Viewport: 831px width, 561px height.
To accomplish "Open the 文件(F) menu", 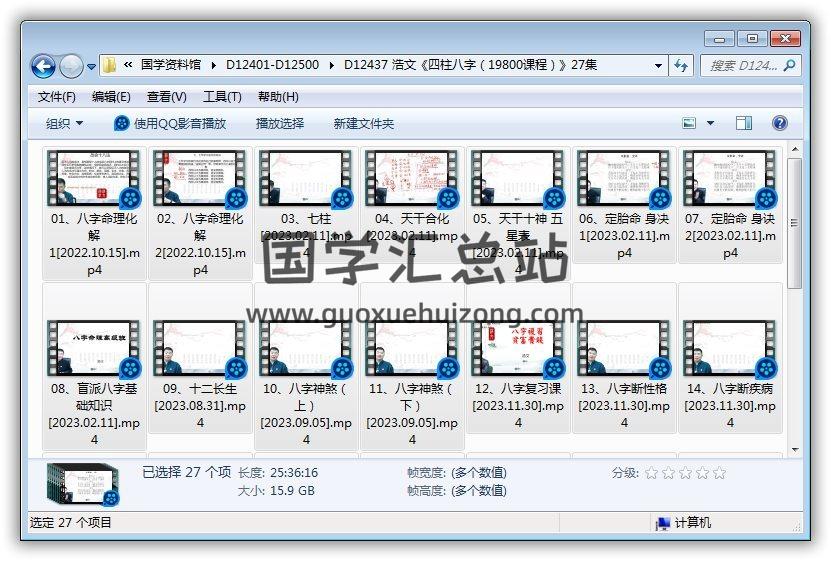I will [56, 97].
